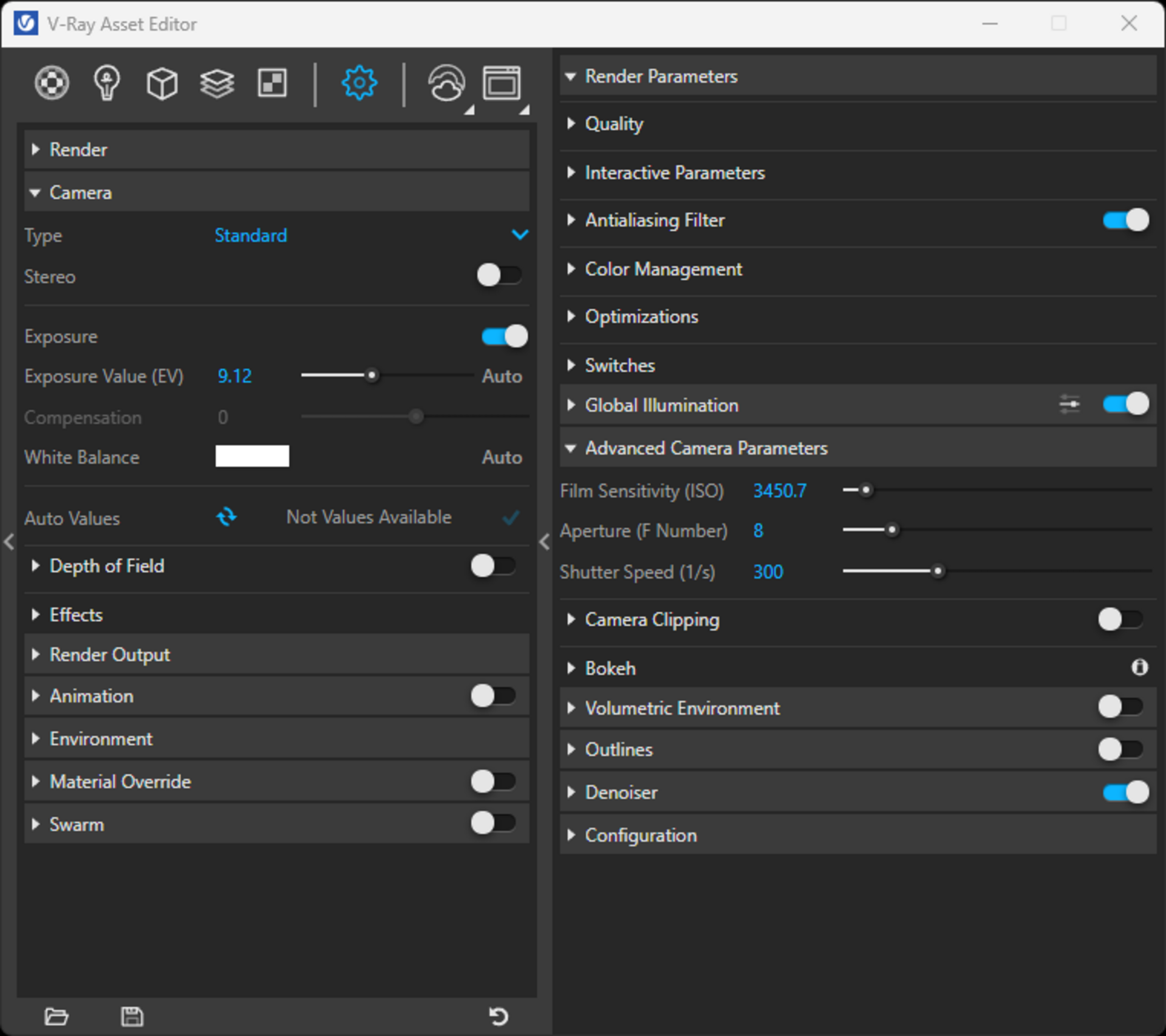Enable the Outlines toggle
Image resolution: width=1166 pixels, height=1036 pixels.
click(x=1120, y=749)
